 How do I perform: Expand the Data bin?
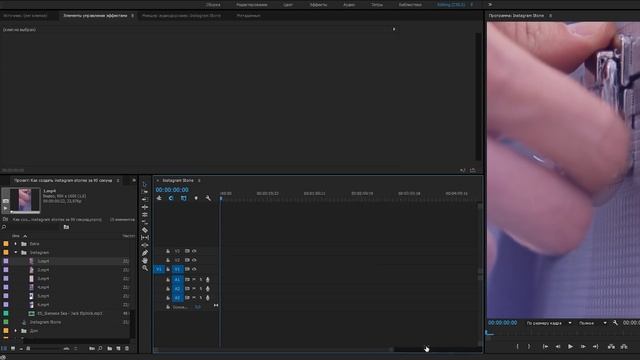coord(16,244)
